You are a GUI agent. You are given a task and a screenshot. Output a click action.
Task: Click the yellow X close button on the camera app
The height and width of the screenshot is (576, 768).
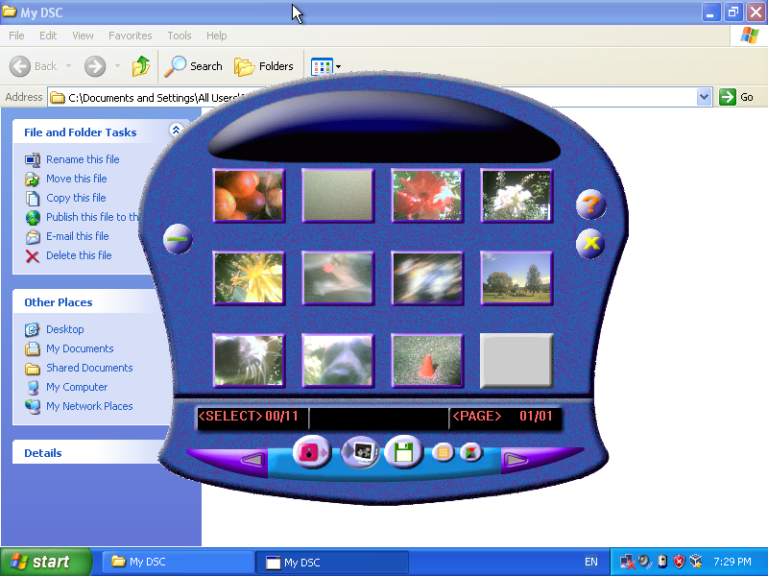[x=591, y=243]
